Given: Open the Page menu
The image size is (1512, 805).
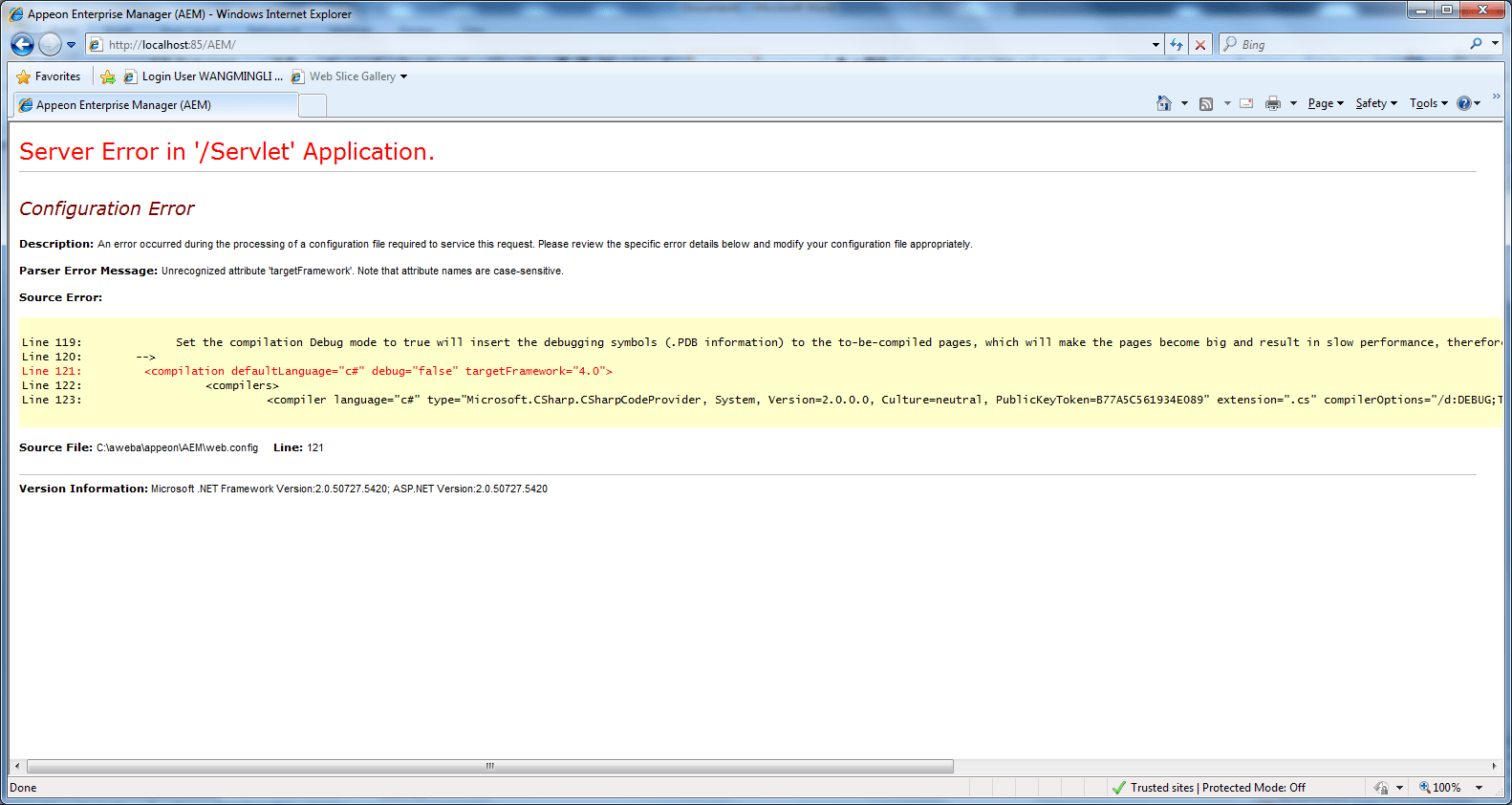Looking at the screenshot, I should point(1326,103).
